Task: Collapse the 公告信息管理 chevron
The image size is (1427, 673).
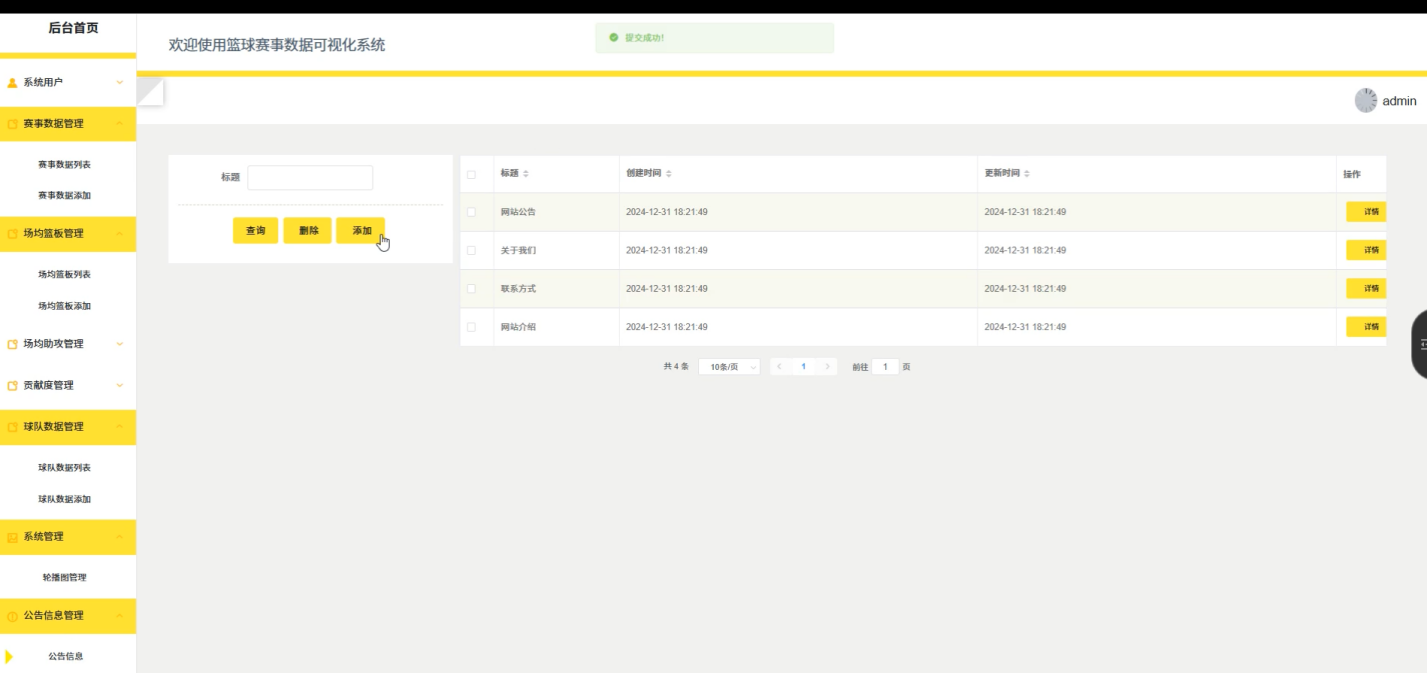Action: pyautogui.click(x=120, y=616)
